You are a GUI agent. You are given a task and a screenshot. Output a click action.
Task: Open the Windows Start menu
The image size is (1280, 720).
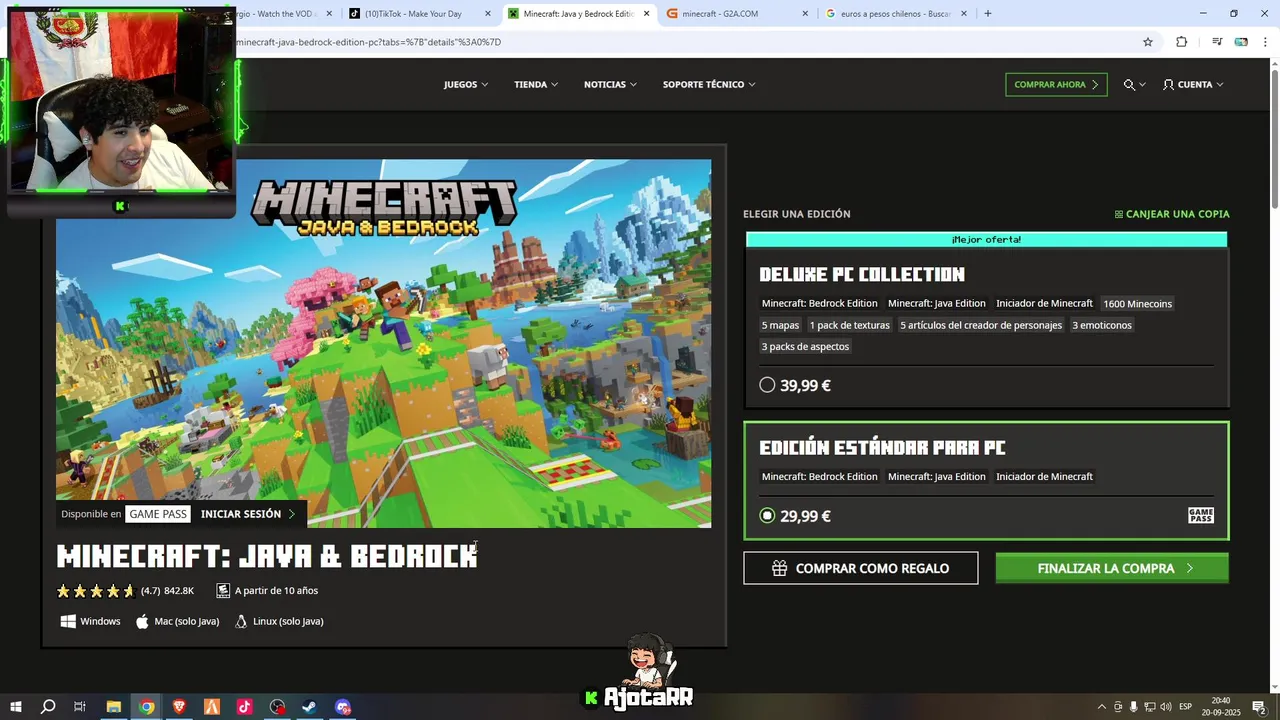pyautogui.click(x=16, y=707)
